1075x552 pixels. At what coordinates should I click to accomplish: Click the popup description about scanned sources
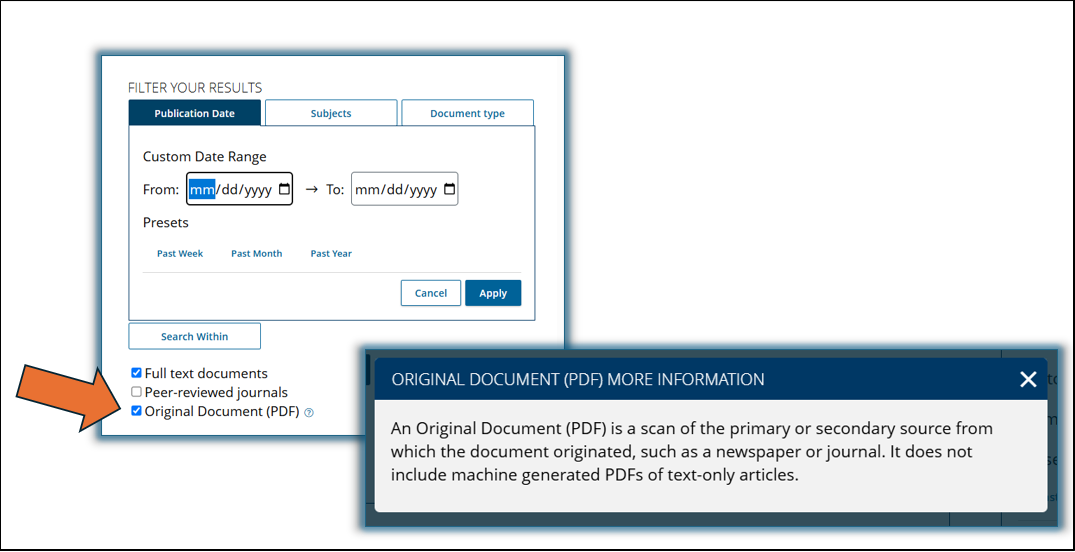coord(692,452)
